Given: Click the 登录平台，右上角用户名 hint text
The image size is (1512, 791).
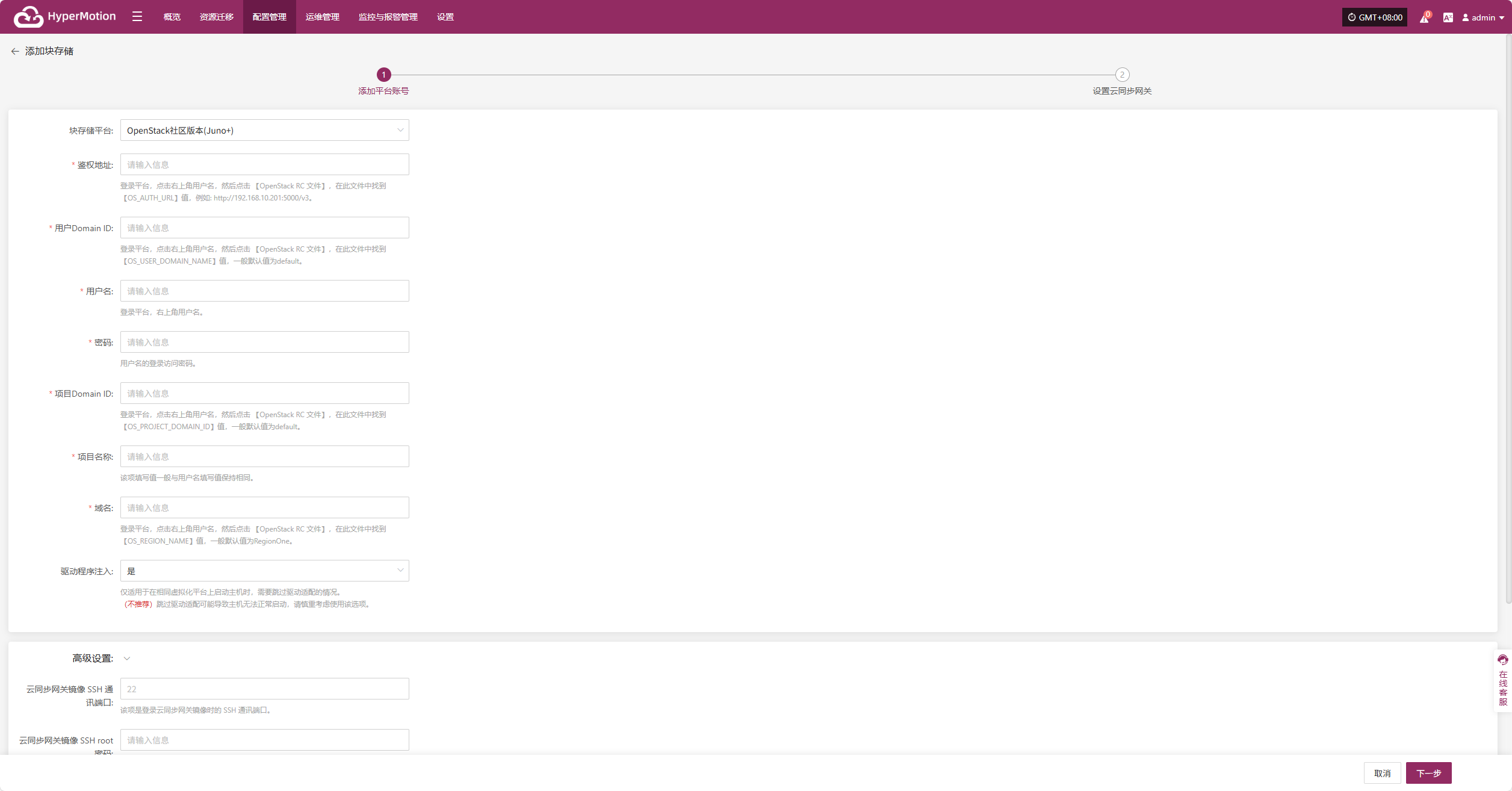Looking at the screenshot, I should click(x=163, y=312).
